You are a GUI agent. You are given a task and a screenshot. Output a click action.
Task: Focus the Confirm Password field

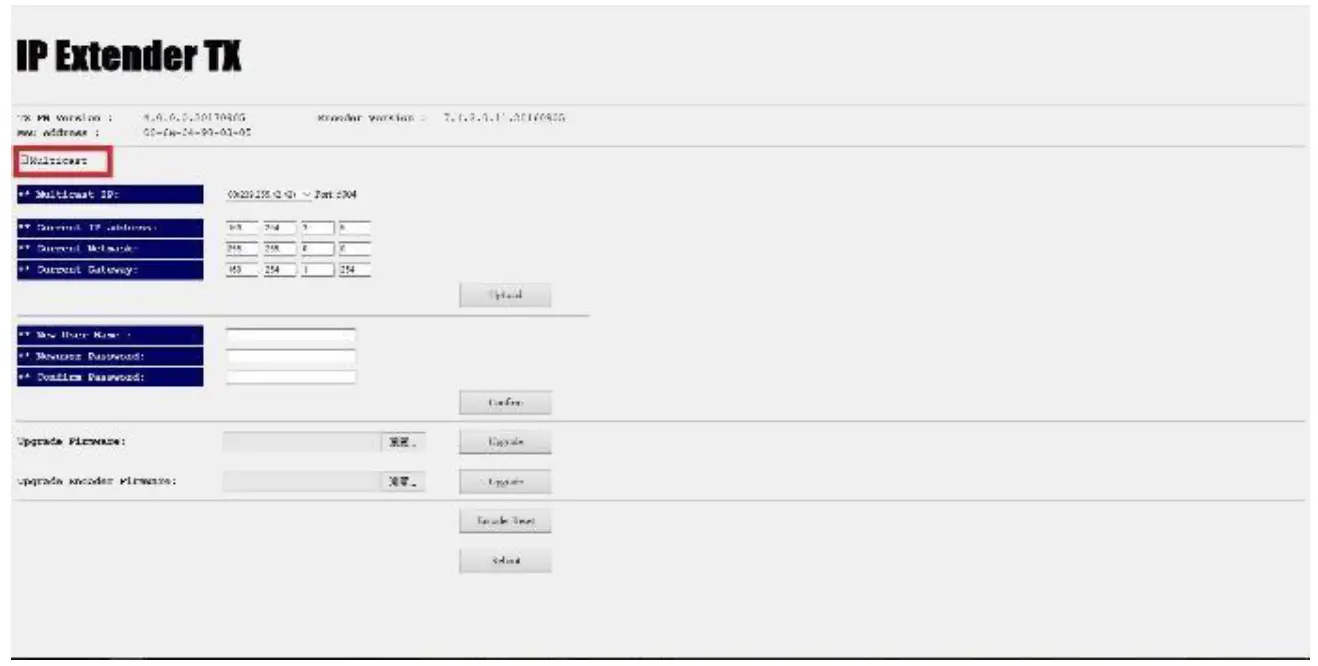(x=291, y=377)
